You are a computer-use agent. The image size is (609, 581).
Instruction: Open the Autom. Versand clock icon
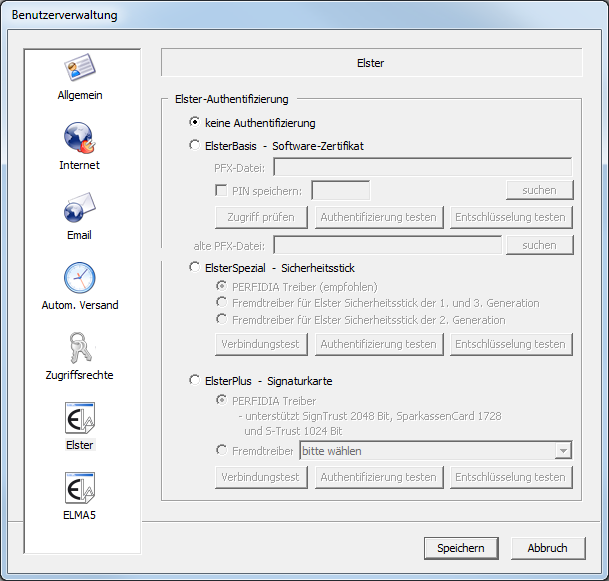[x=80, y=277]
